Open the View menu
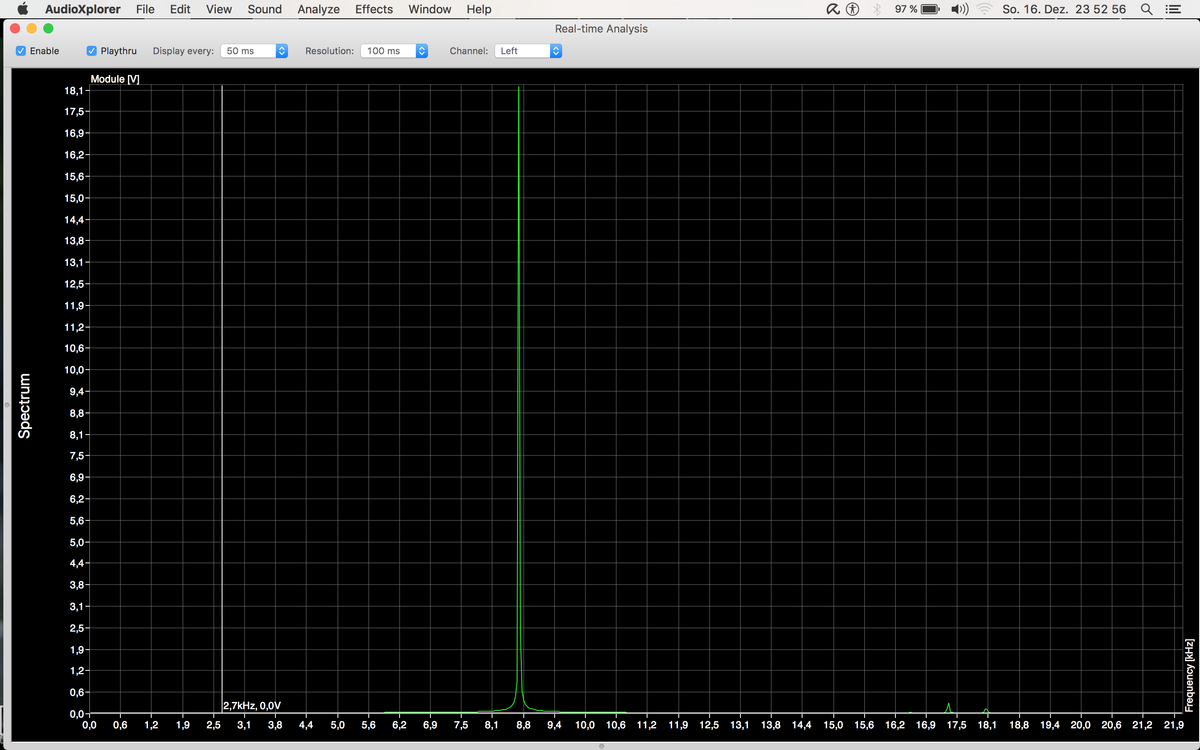This screenshot has width=1200, height=750. pyautogui.click(x=219, y=9)
